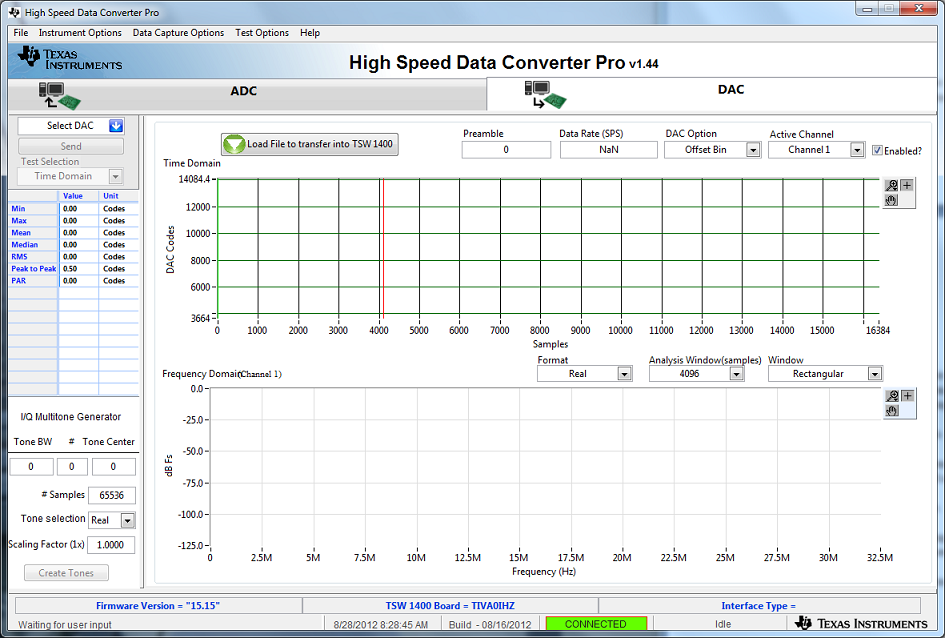Image resolution: width=945 pixels, height=638 pixels.
Task: Open the Tone selection dropdown showing Real
Action: tap(125, 520)
